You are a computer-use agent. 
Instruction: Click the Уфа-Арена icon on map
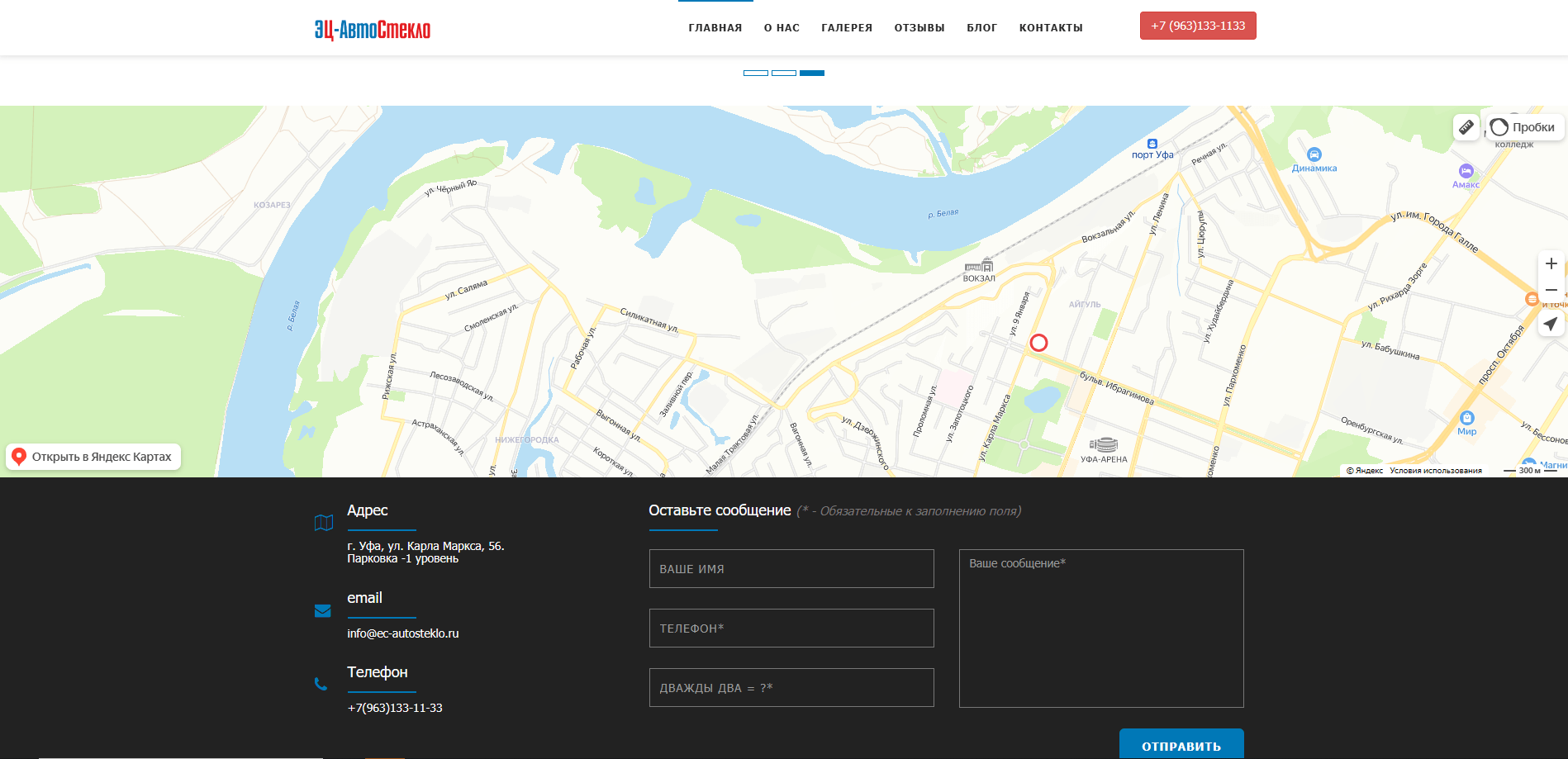pos(1104,445)
